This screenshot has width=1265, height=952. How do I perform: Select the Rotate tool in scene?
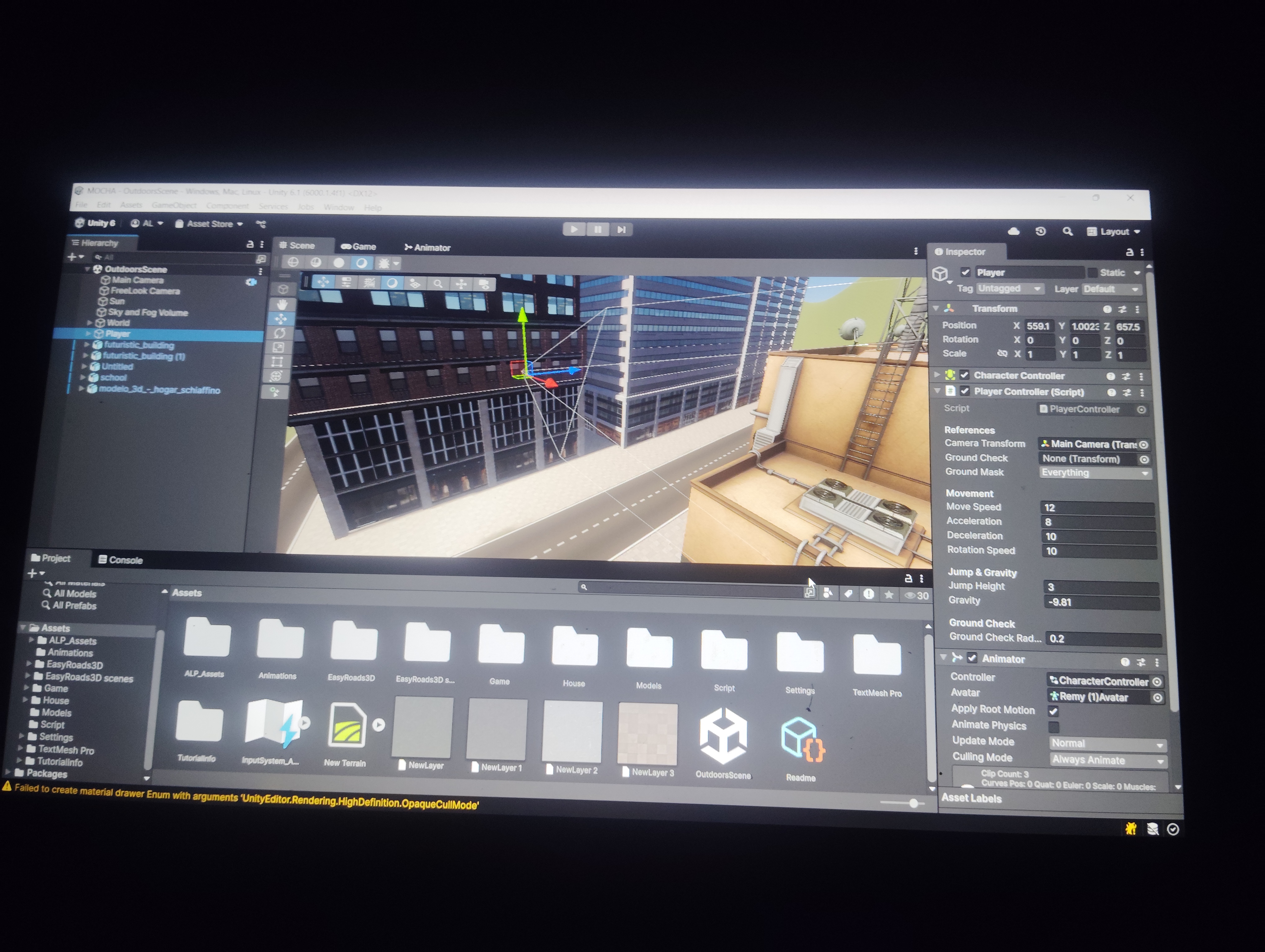pos(280,333)
